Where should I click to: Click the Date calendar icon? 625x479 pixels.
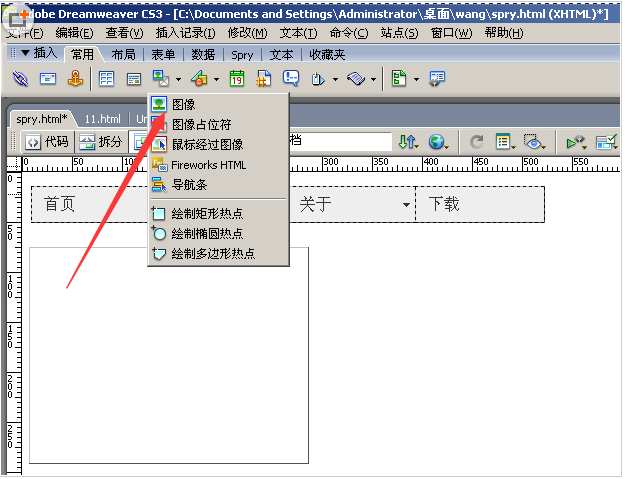[x=237, y=79]
